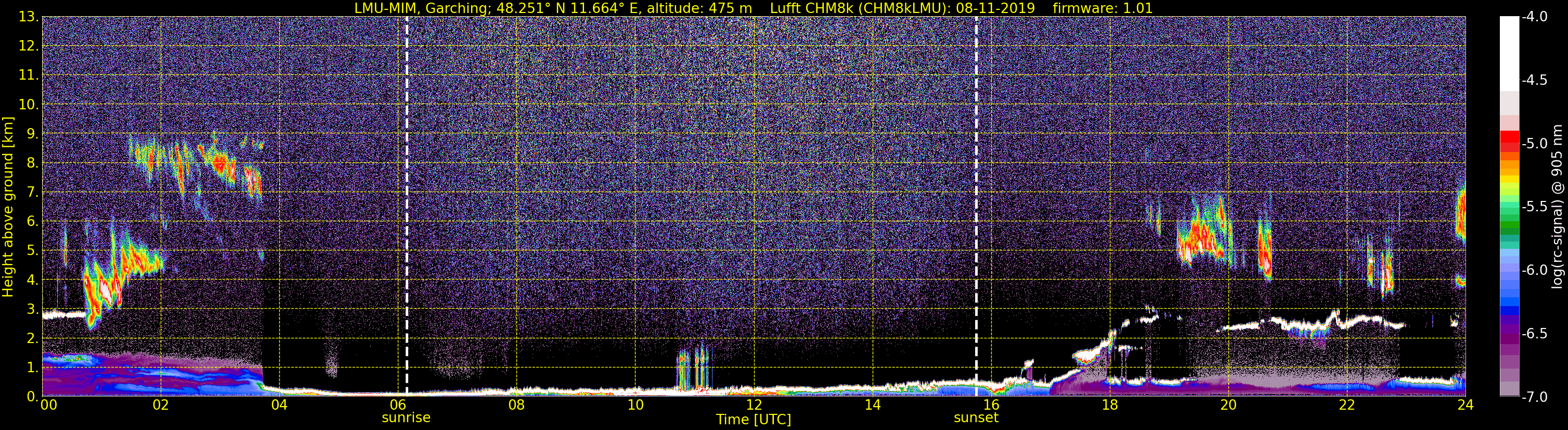Viewport: 1568px width, 430px height.
Task: Click the '-5.5' colorbar tick label
Action: point(1534,207)
